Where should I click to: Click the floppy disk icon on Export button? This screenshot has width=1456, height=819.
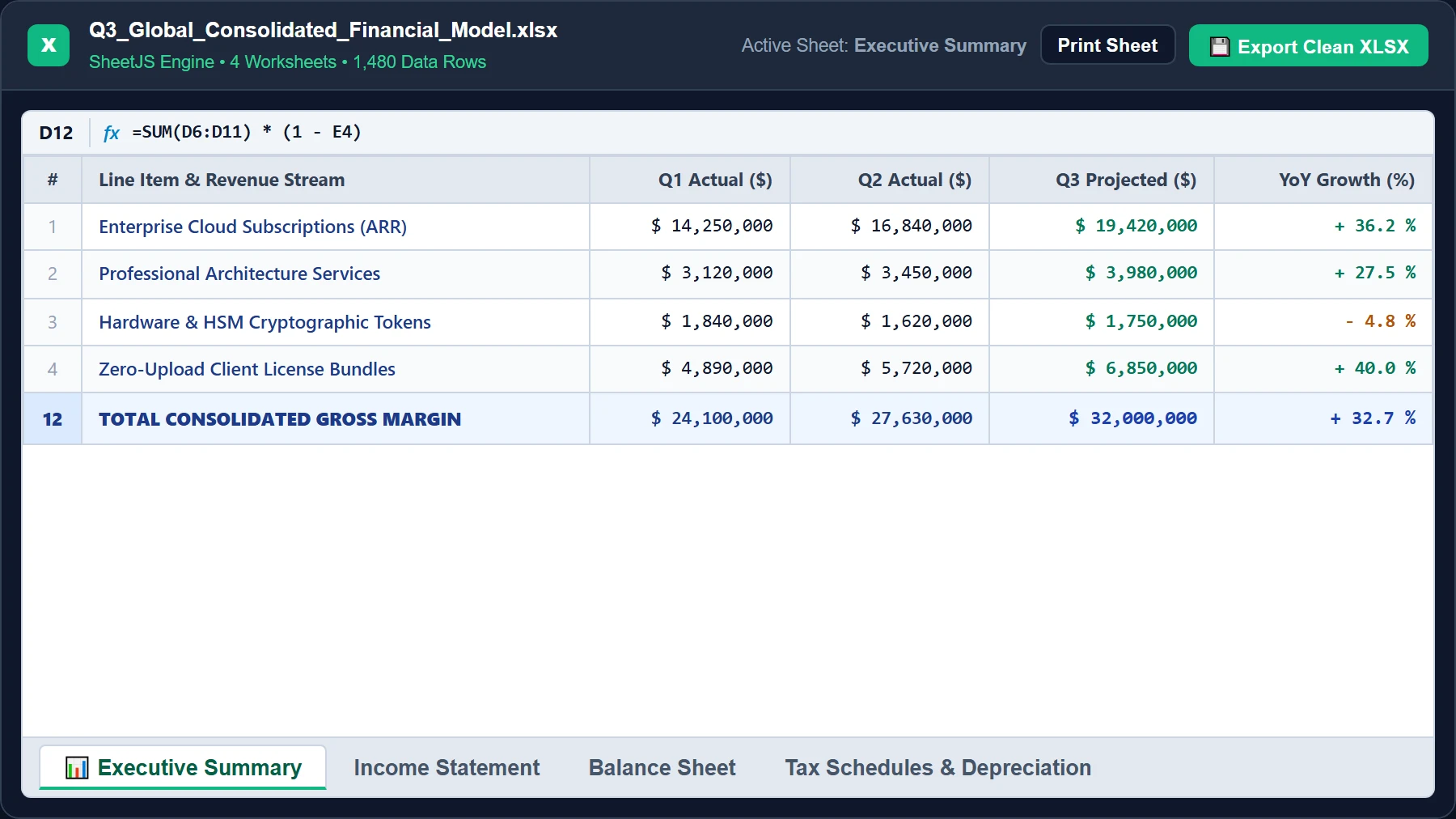click(x=1220, y=47)
